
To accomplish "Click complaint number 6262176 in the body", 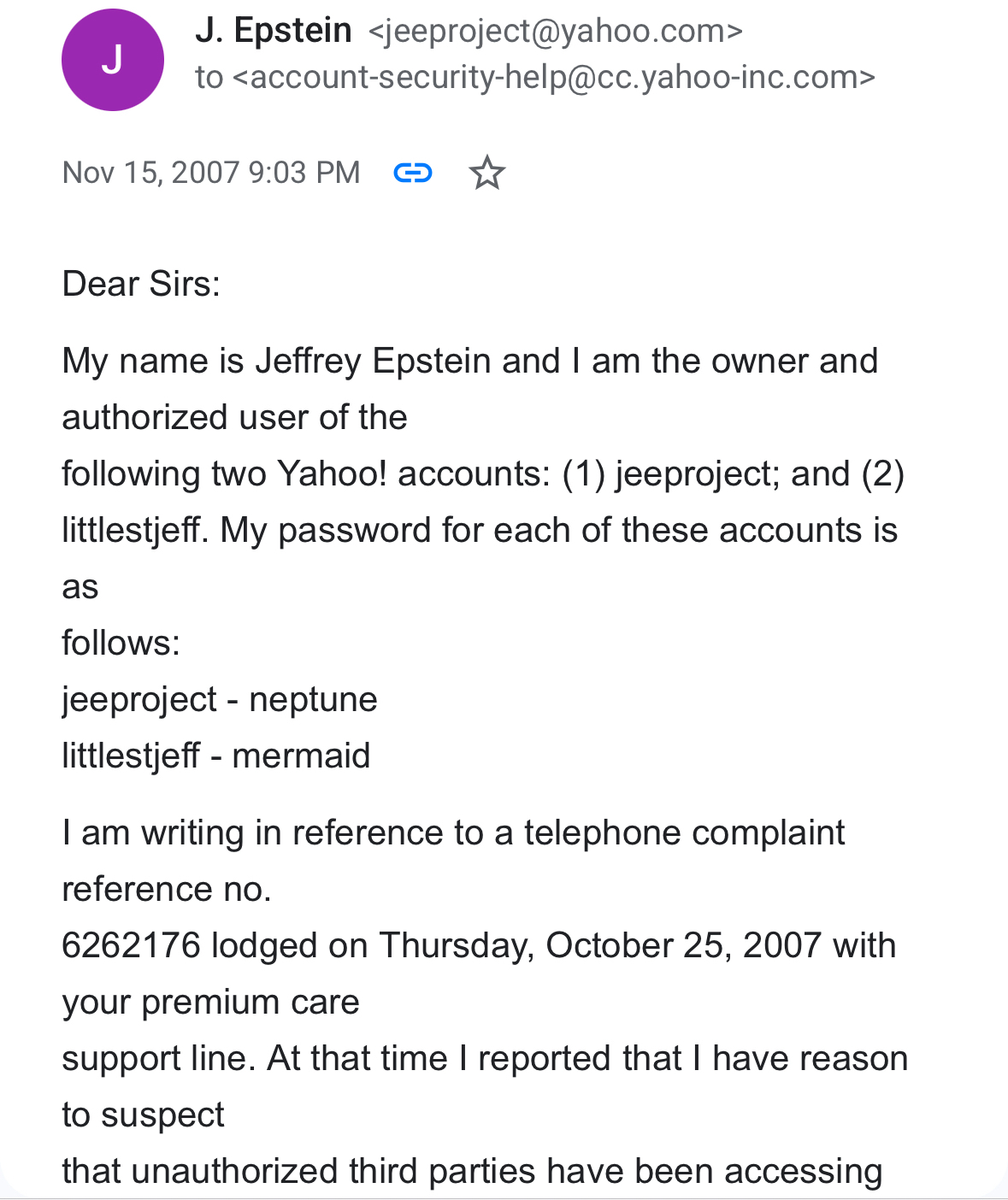I will (131, 945).
